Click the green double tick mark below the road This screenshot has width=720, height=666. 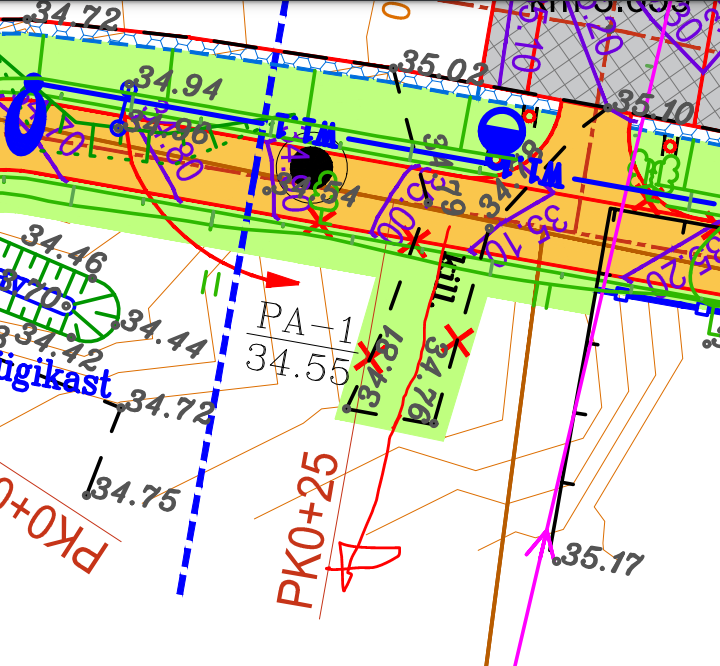212,282
